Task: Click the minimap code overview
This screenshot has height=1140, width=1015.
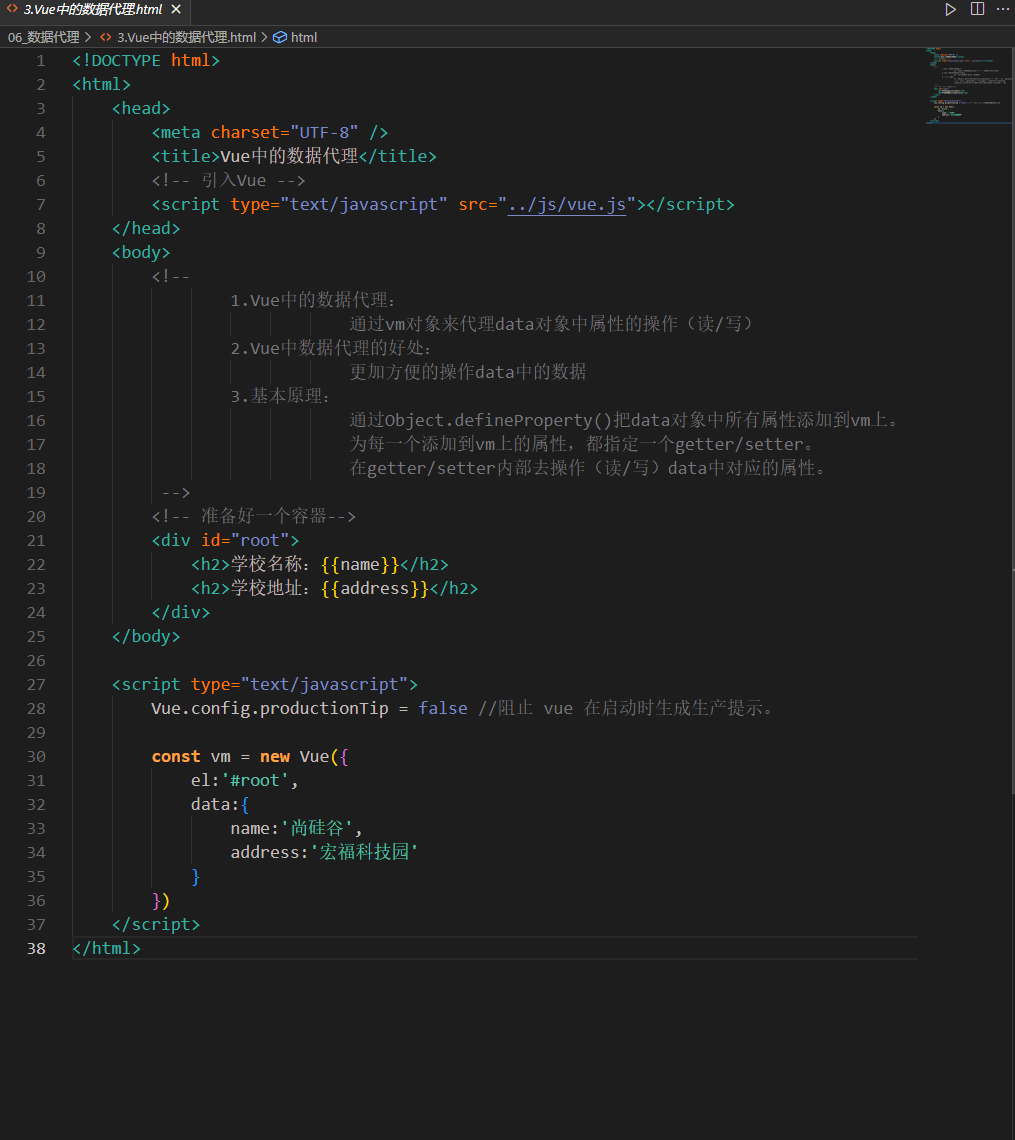Action: pos(969,86)
